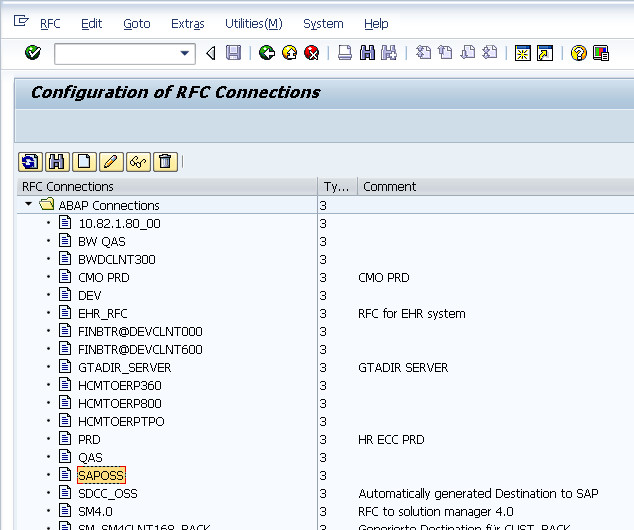Click the Next Page icon

[x=468, y=53]
